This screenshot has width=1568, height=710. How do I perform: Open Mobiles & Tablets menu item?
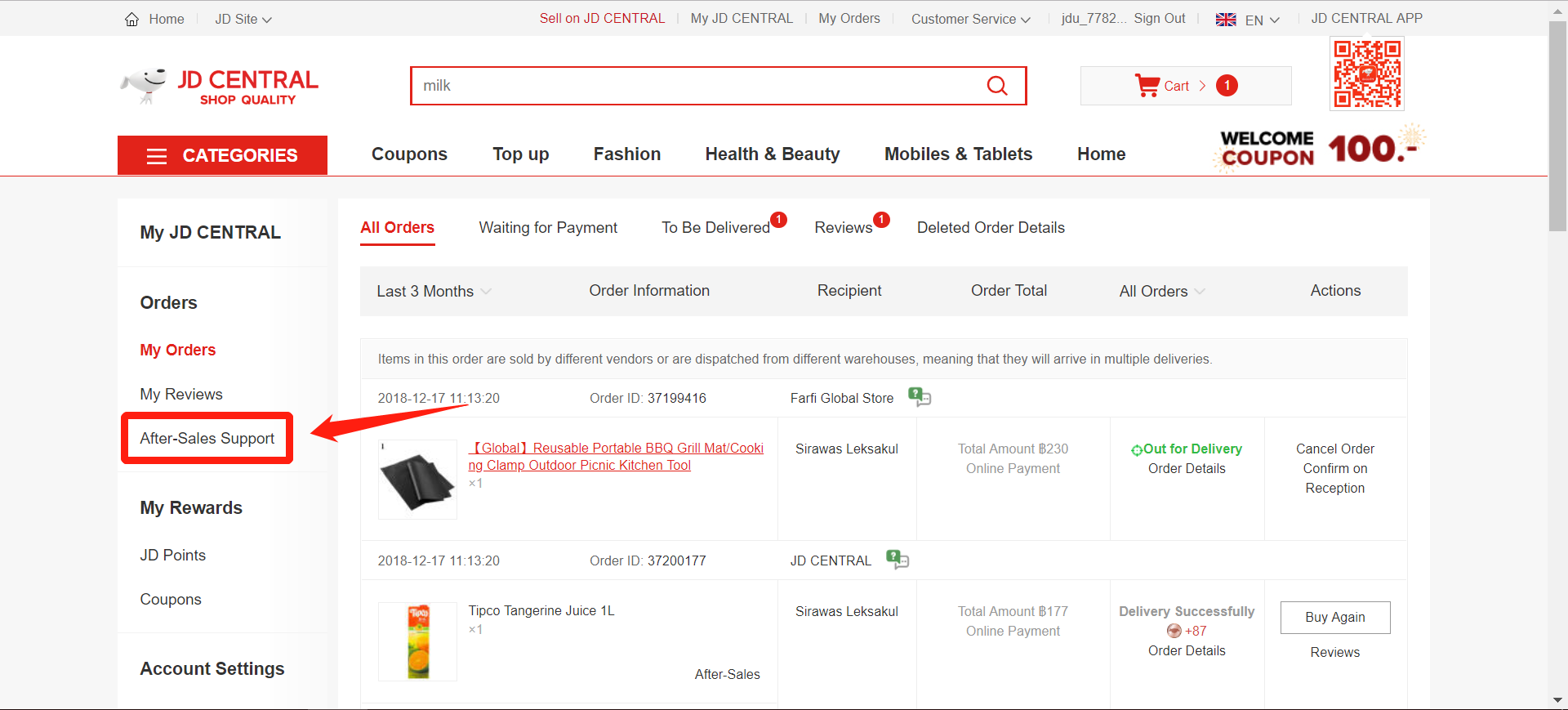[958, 154]
